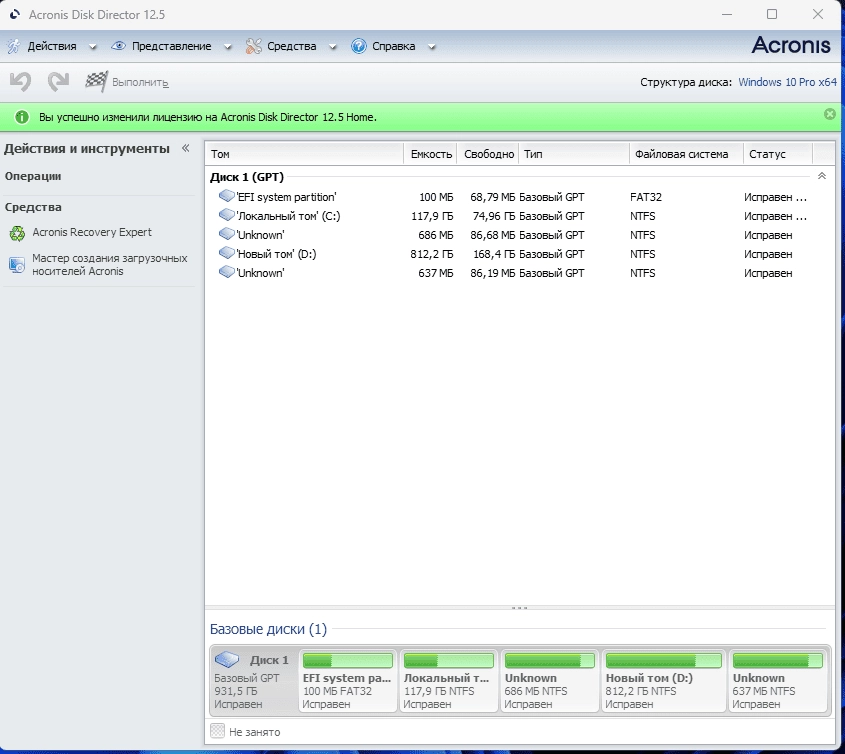
Task: Click the Не занято legend square
Action: coord(217,731)
